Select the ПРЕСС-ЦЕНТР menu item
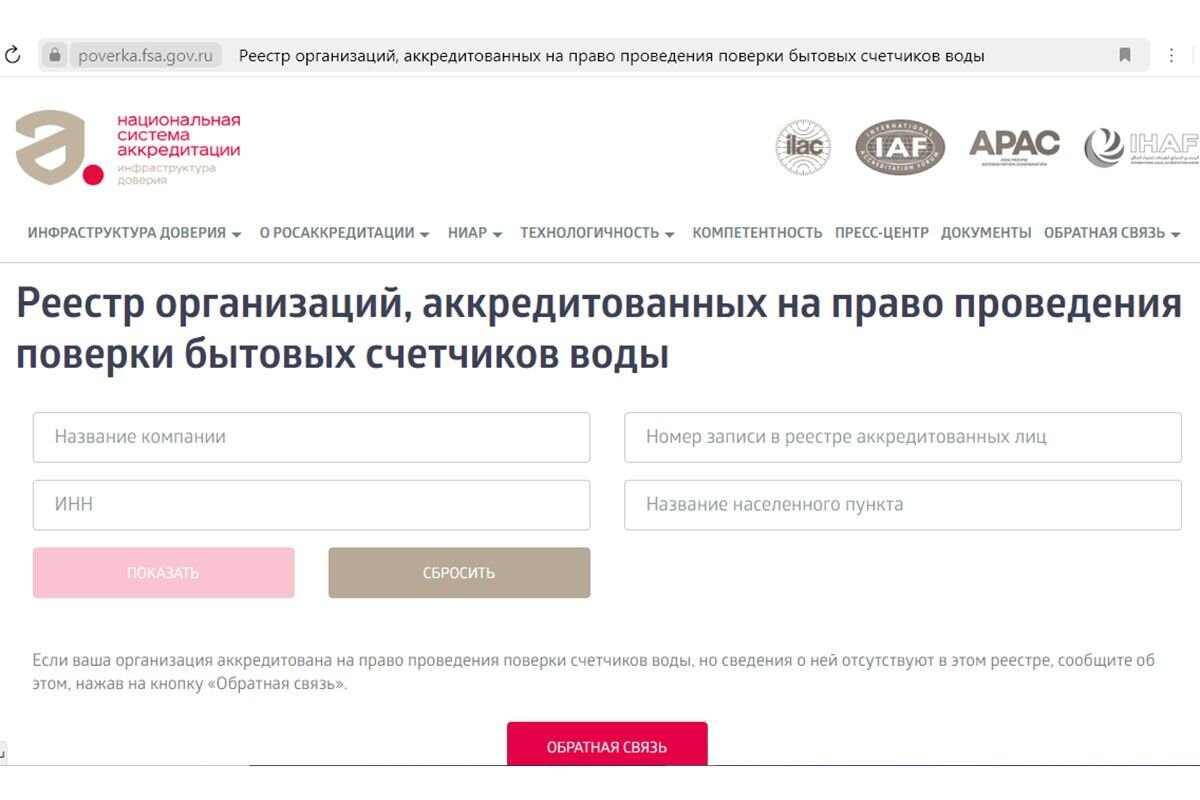 881,231
